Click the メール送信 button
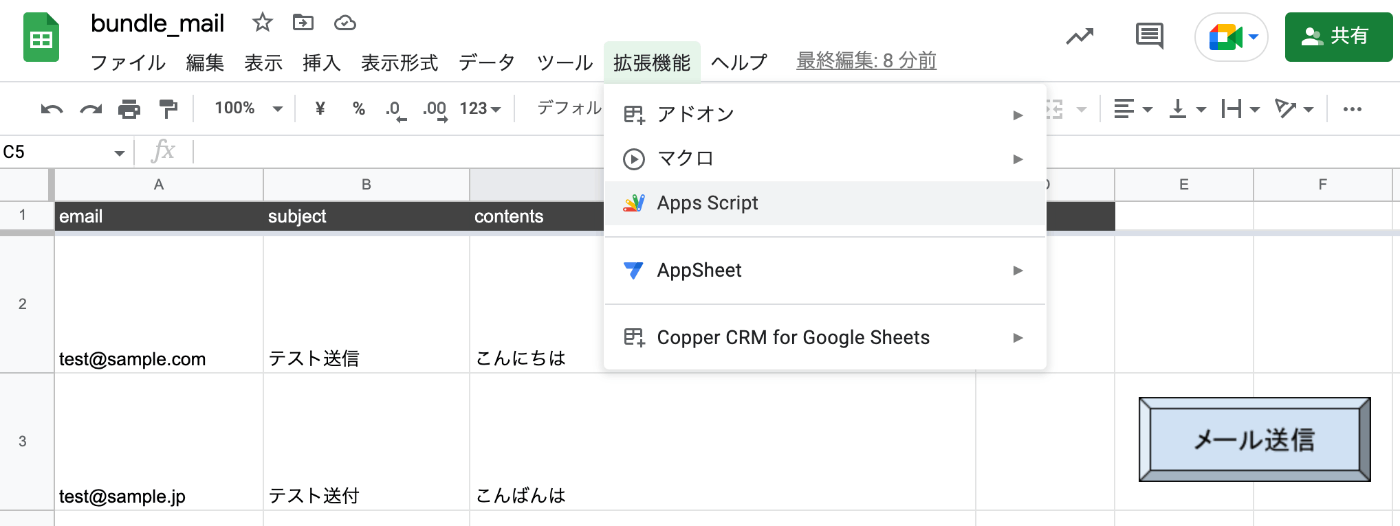The height and width of the screenshot is (526, 1400). click(1254, 439)
